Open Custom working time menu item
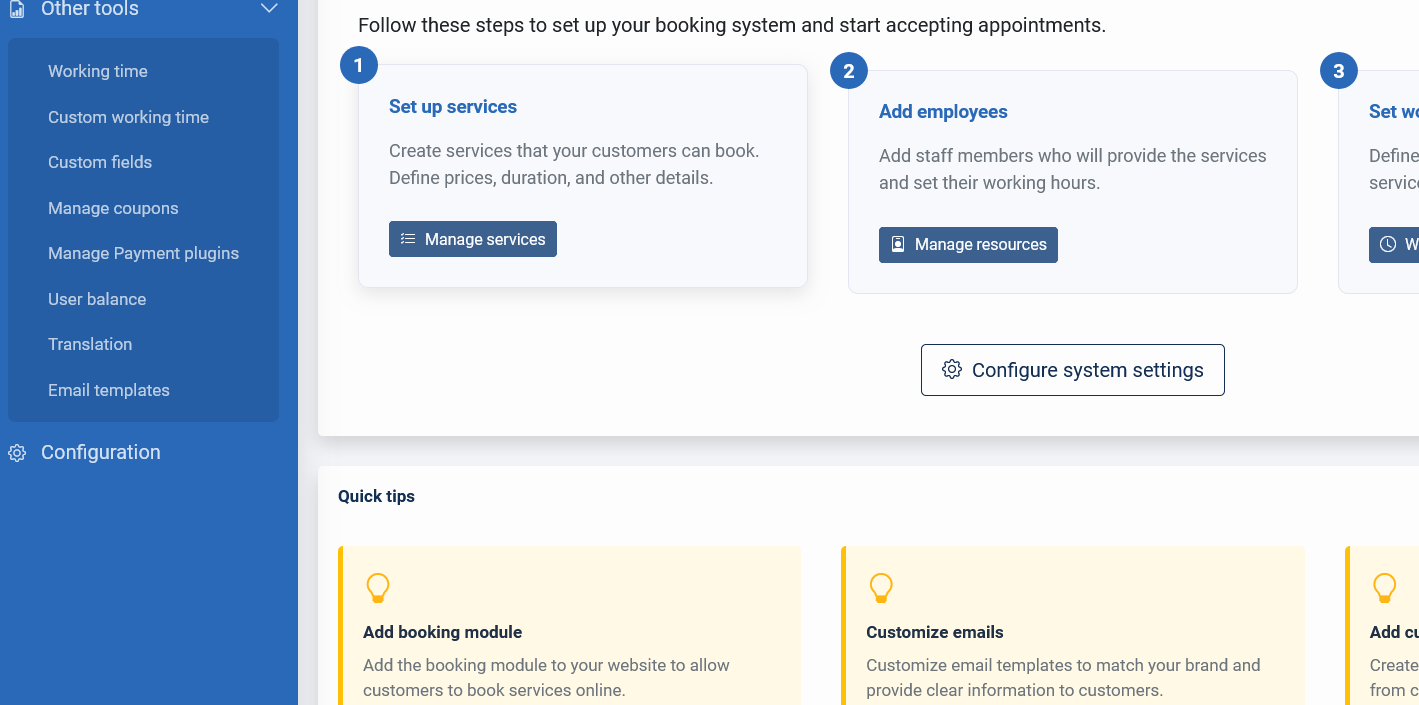The height and width of the screenshot is (705, 1419). tap(128, 117)
